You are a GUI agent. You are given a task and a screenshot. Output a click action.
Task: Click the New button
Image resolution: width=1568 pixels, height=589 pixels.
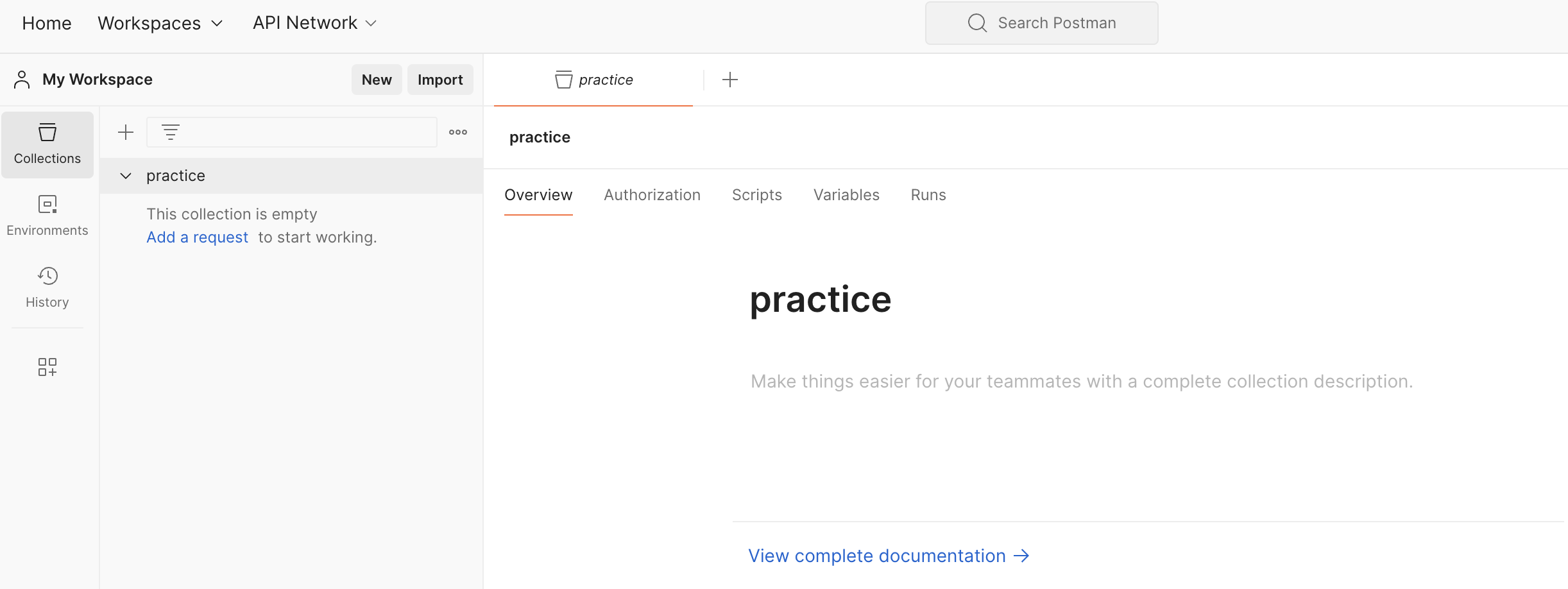click(x=377, y=80)
